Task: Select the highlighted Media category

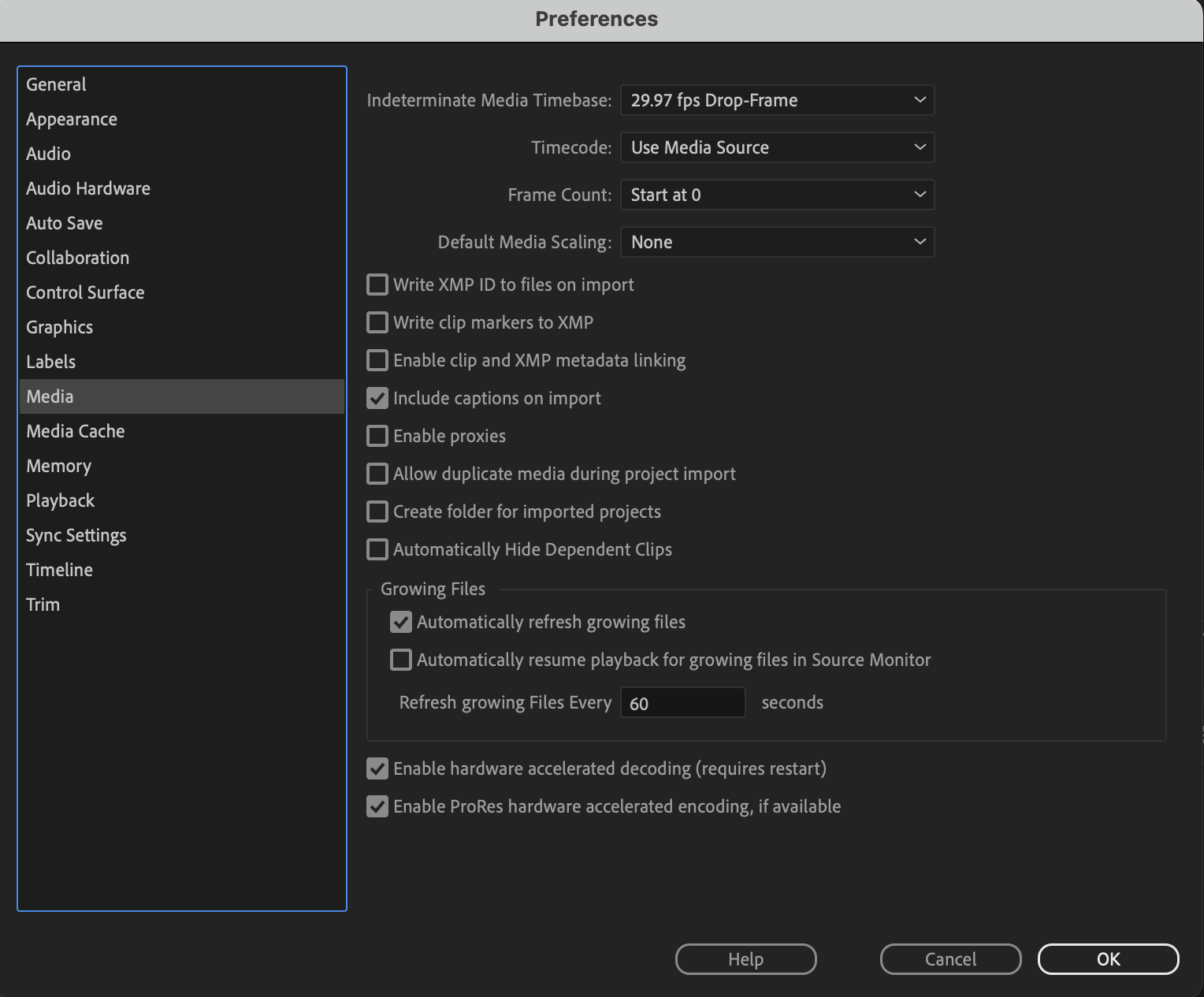Action: pyautogui.click(x=181, y=396)
